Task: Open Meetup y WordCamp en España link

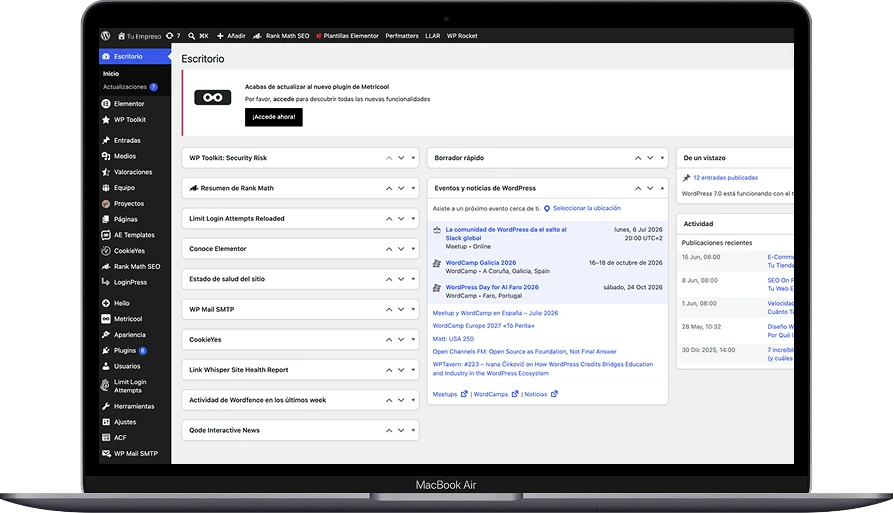Action: click(495, 313)
